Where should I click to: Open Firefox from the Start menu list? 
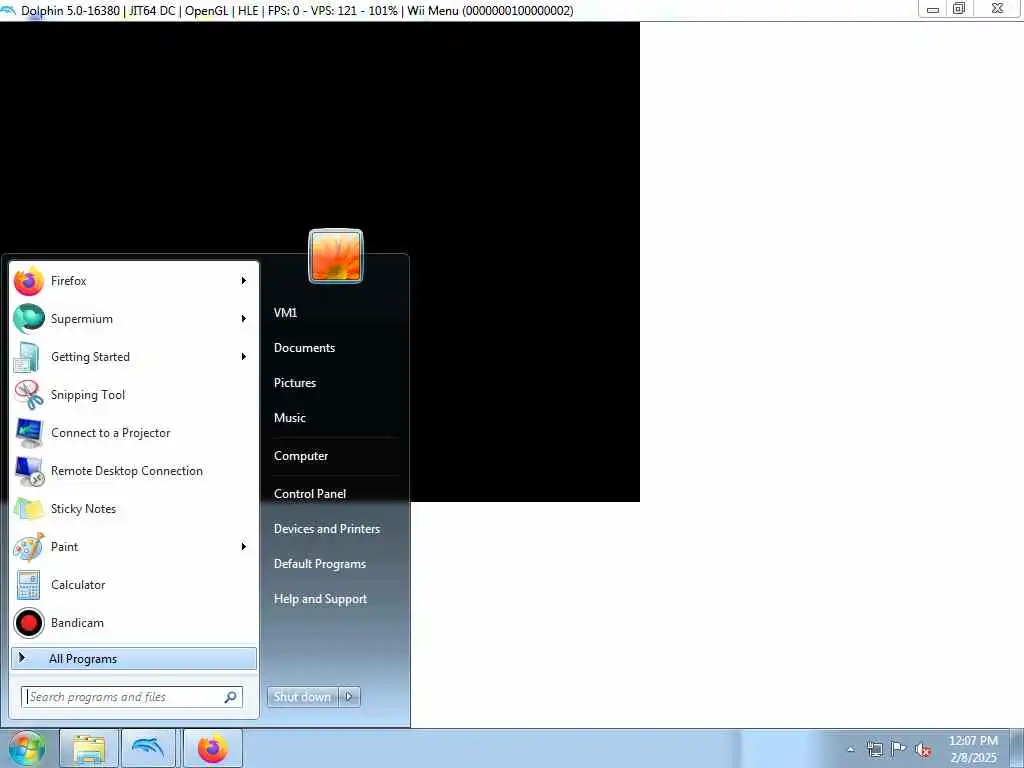[x=134, y=281]
